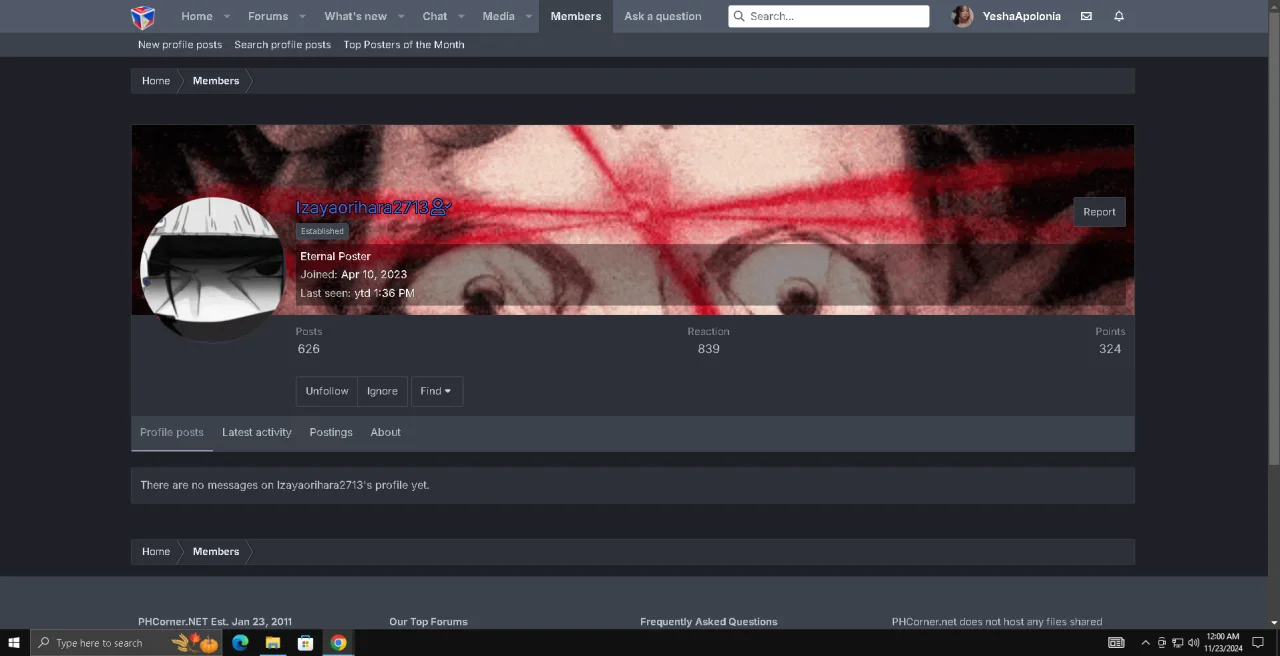This screenshot has width=1280, height=656.
Task: Switch to the Postings tab
Action: coord(331,432)
